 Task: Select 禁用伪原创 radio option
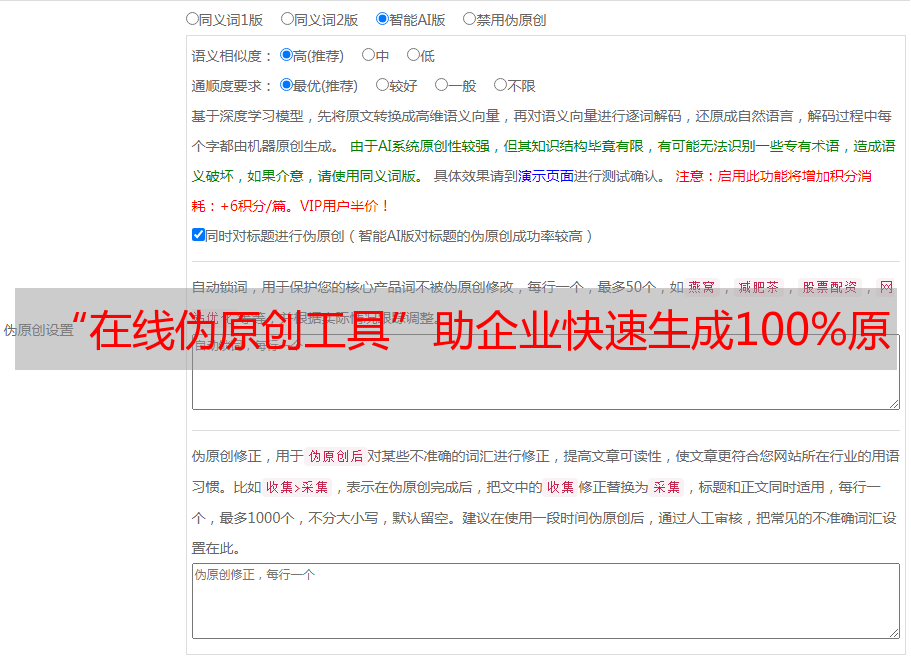469,19
